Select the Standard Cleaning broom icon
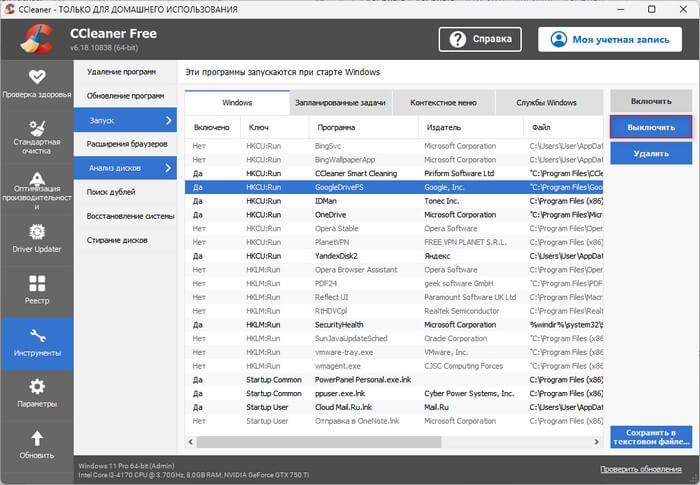Screen dimensions: 700x485 point(36,128)
